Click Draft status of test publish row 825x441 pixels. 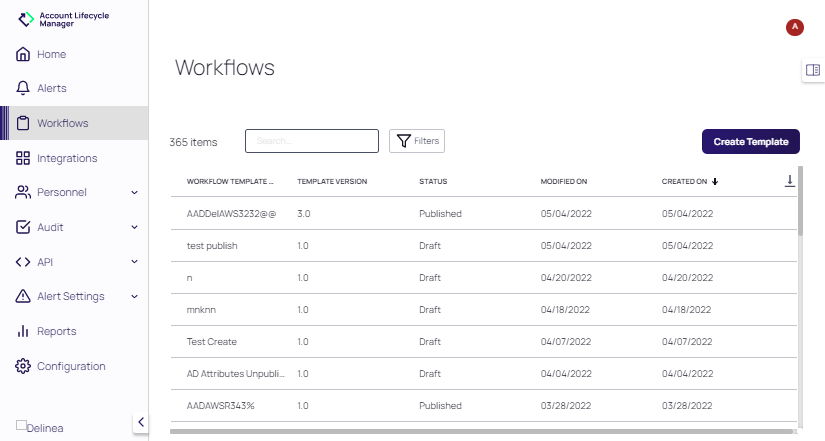tap(430, 246)
